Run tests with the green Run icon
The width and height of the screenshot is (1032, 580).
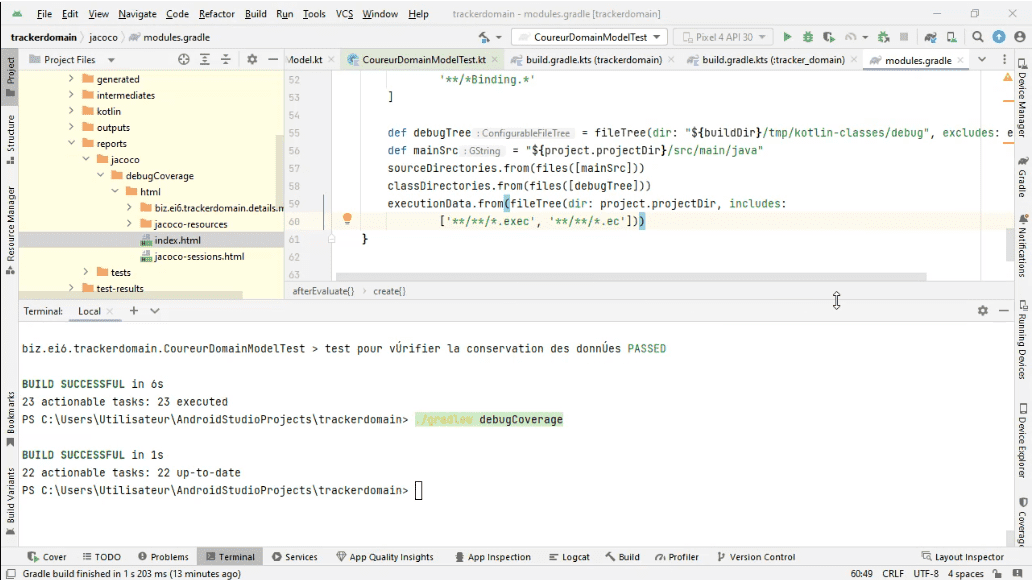787,36
